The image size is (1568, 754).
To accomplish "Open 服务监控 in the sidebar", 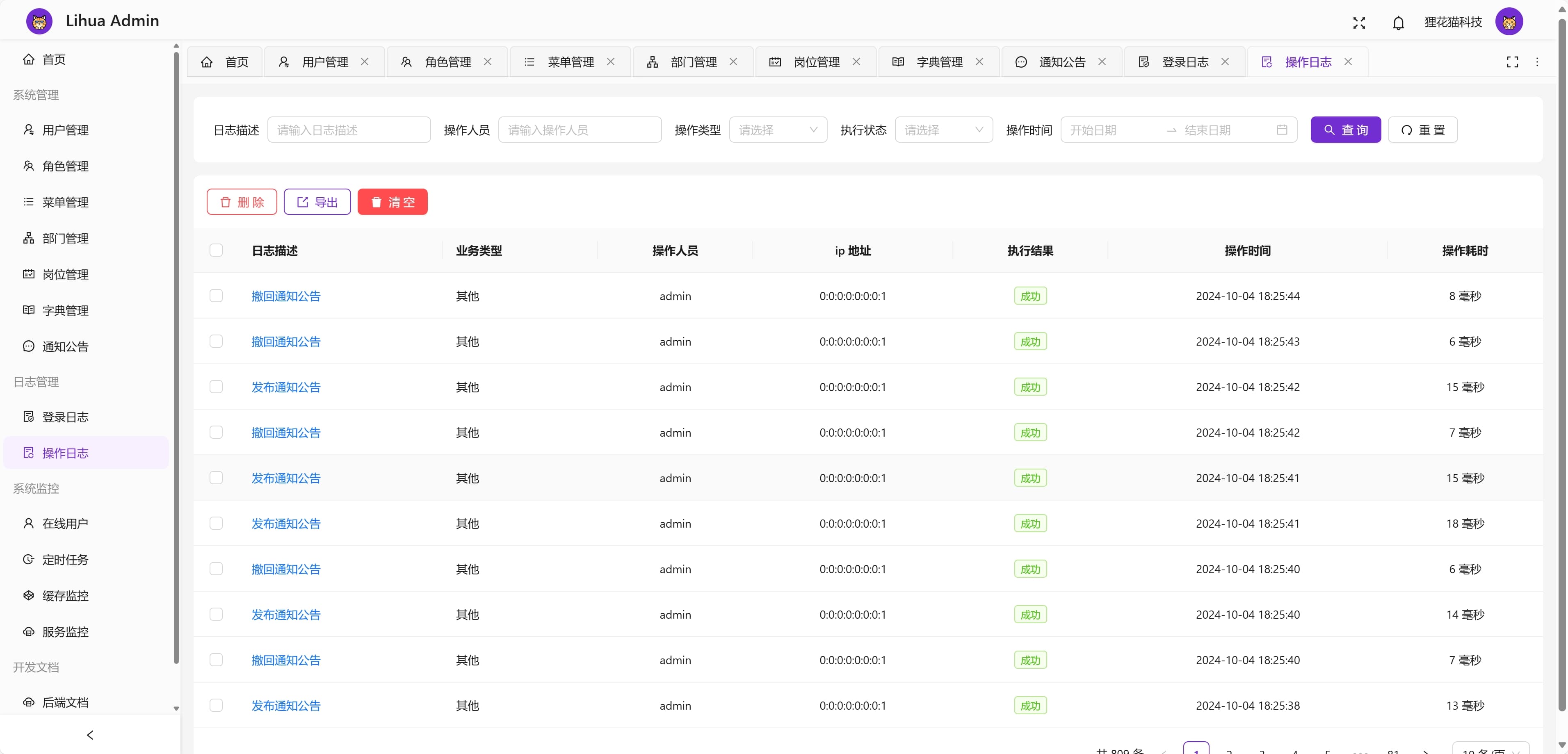I will click(x=64, y=632).
